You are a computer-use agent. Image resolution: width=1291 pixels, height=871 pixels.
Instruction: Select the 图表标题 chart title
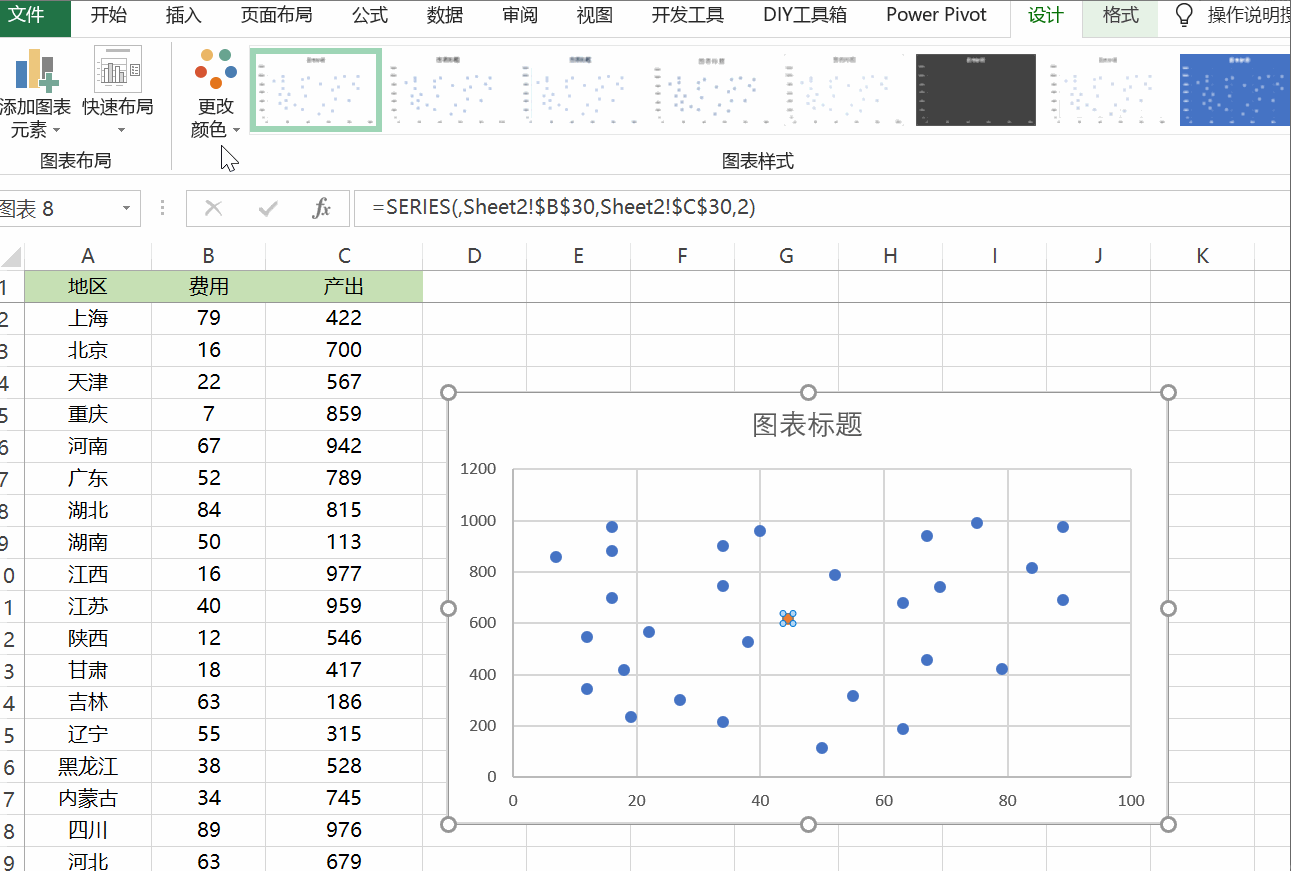pyautogui.click(x=807, y=425)
